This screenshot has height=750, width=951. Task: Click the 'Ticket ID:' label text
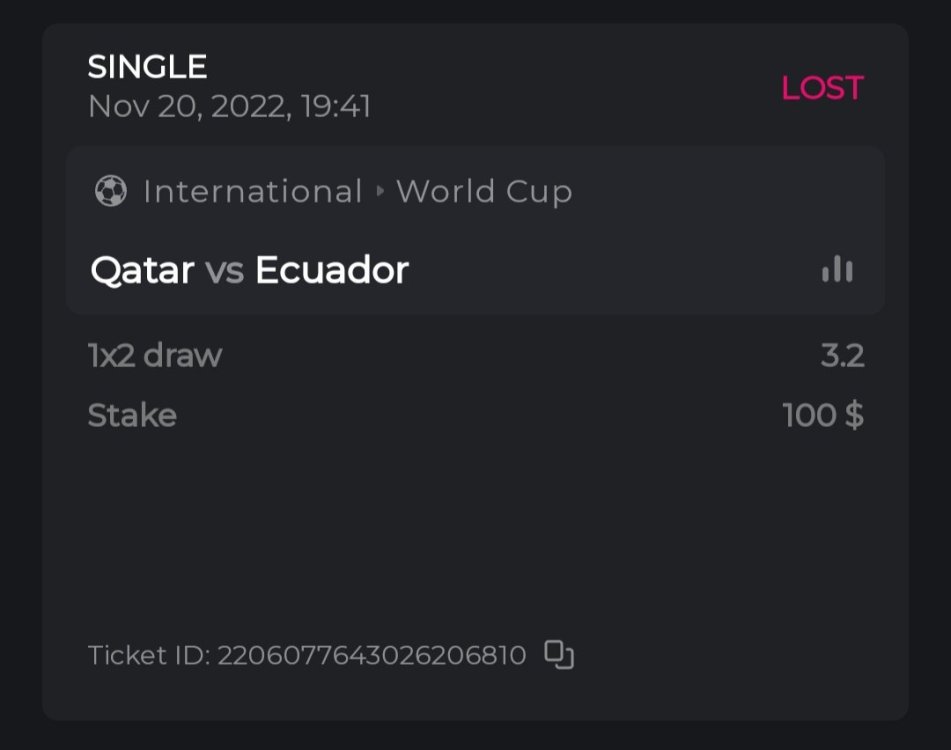click(148, 656)
